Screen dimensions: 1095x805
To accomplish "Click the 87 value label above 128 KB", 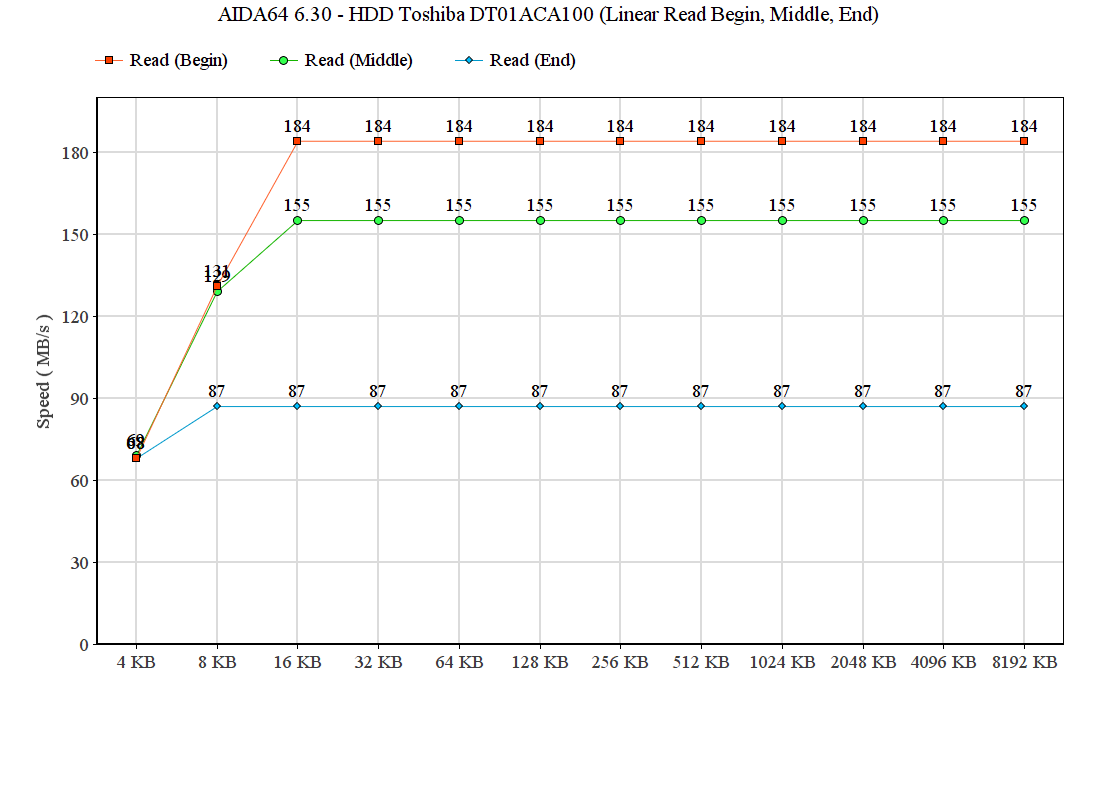I will point(540,391).
